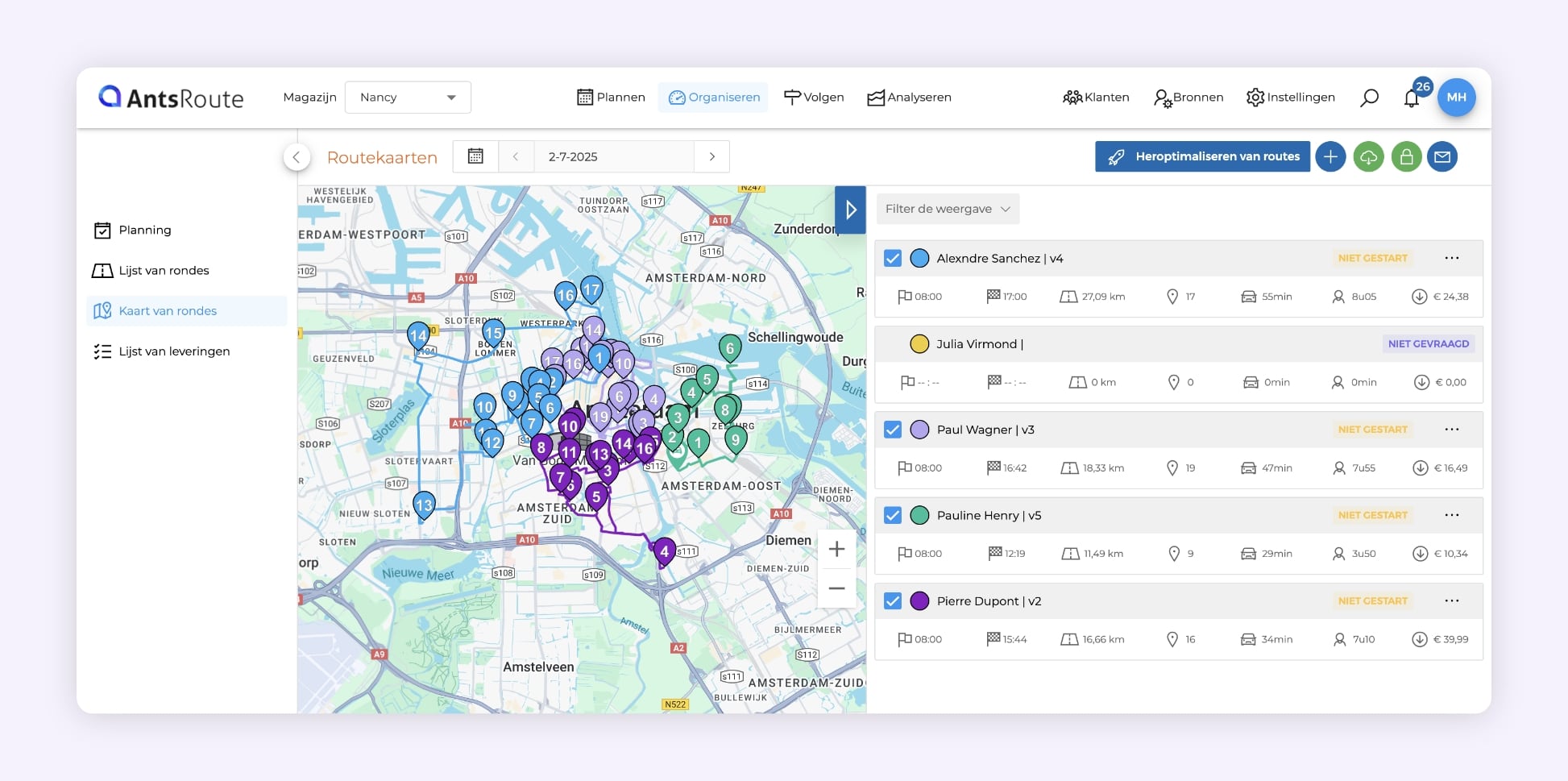Click the notification bell icon
This screenshot has height=781, width=1568.
coord(1411,98)
